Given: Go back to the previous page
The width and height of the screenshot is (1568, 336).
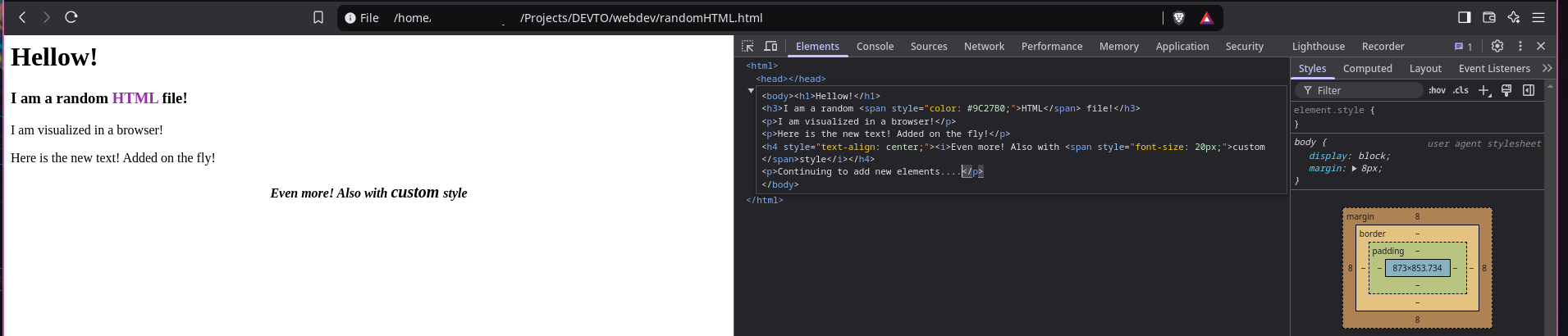Looking at the screenshot, I should click(22, 17).
